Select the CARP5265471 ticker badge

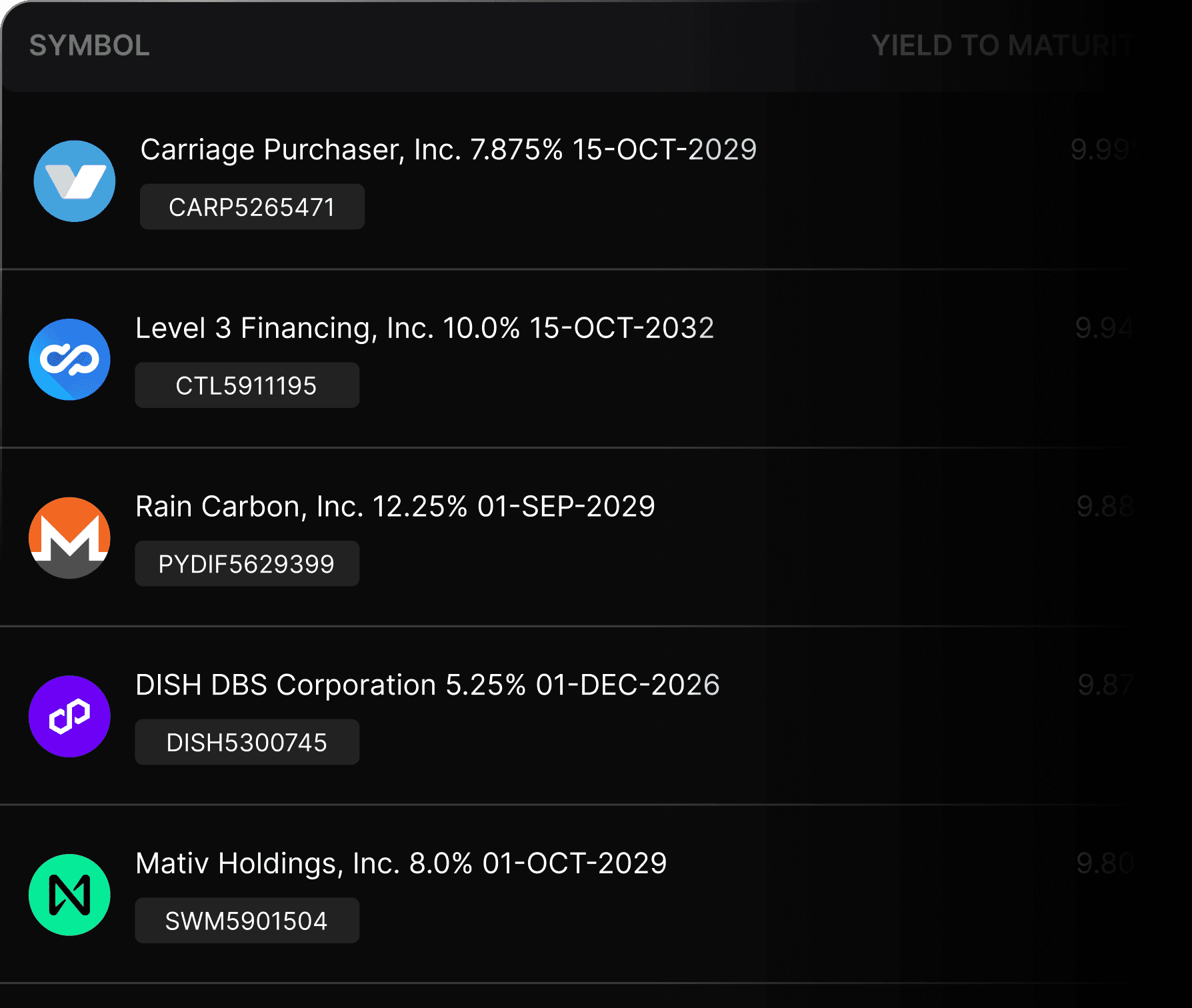252,207
